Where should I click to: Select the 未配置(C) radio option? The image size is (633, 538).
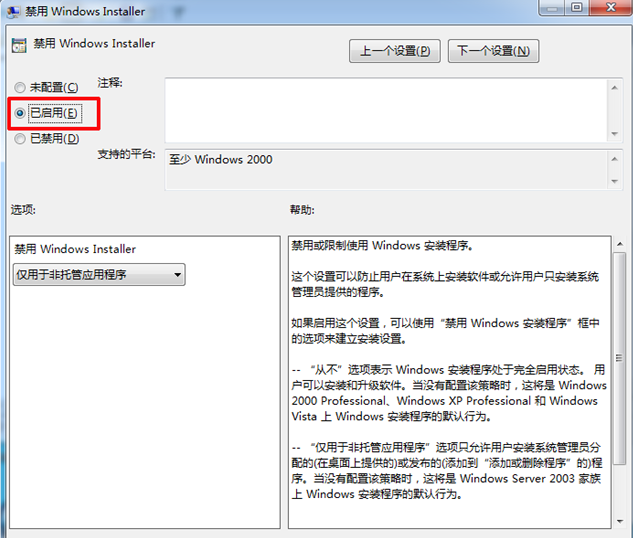click(x=20, y=88)
